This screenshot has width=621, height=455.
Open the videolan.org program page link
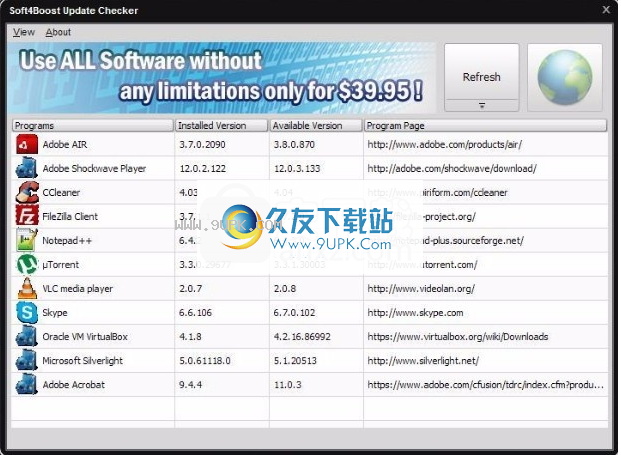tap(421, 289)
